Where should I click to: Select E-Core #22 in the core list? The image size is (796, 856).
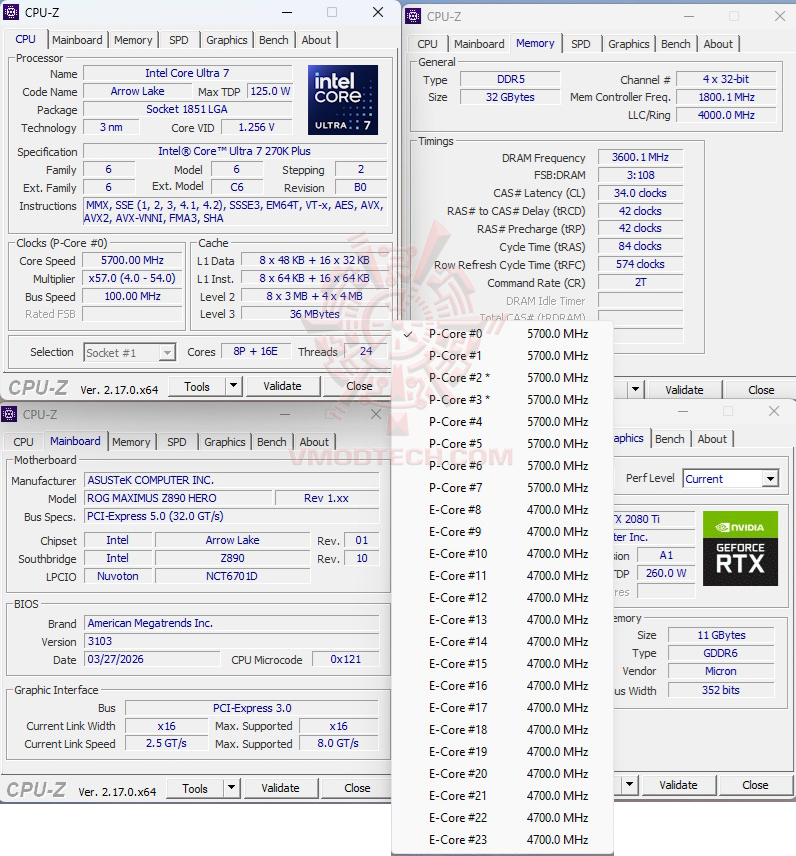coord(502,818)
